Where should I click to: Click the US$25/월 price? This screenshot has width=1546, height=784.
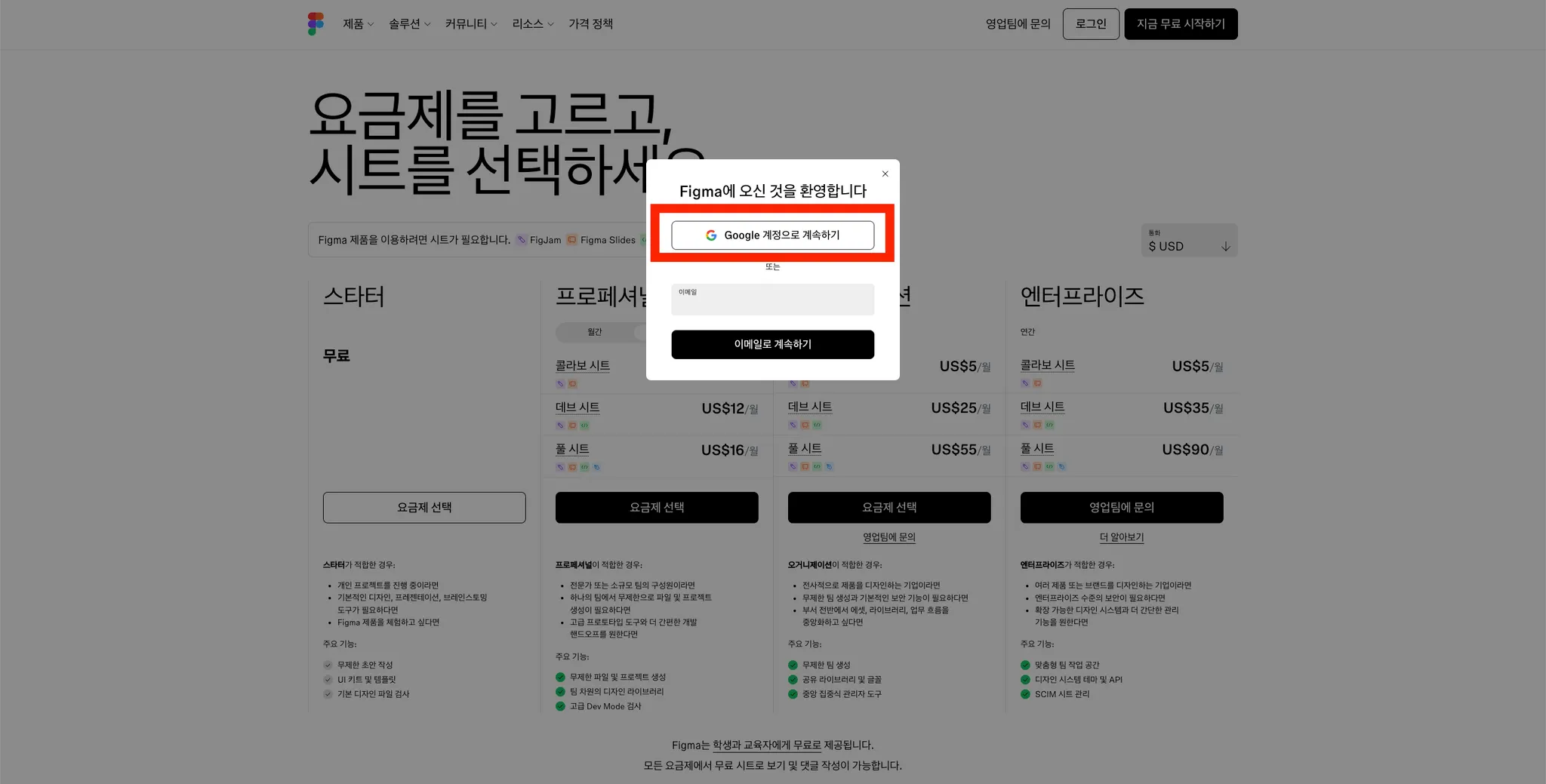[961, 407]
